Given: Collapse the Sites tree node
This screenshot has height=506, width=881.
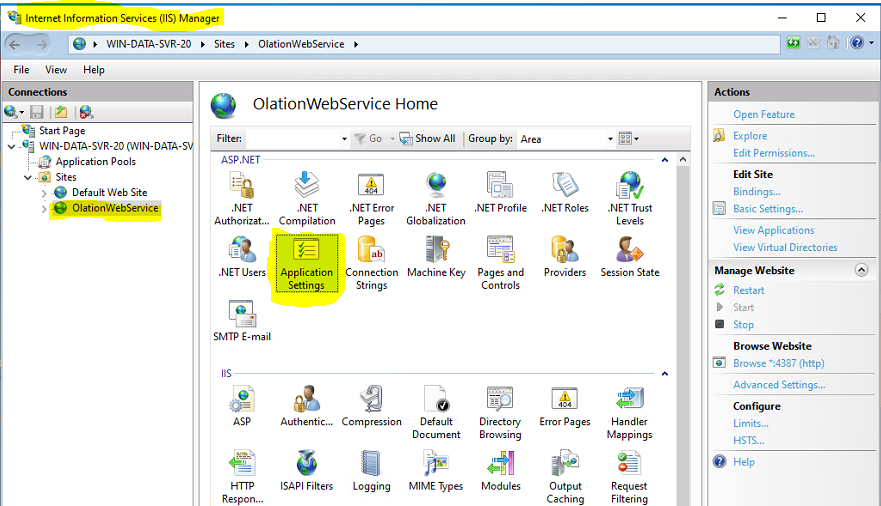Looking at the screenshot, I should 28,177.
